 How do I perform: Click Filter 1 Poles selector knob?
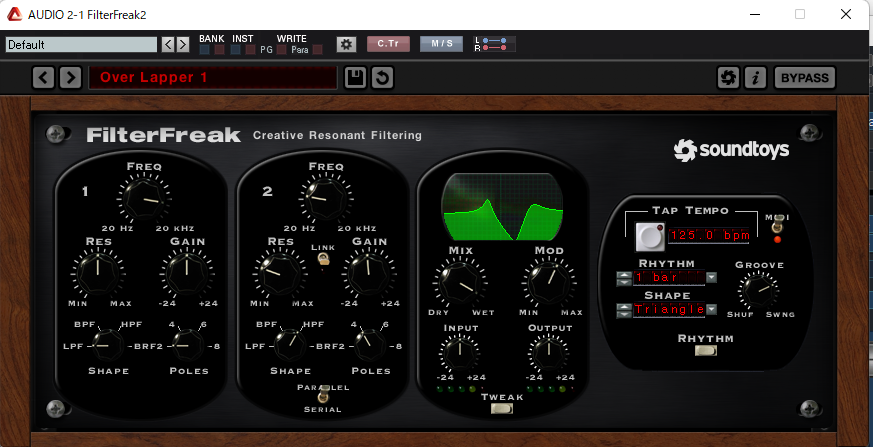click(x=188, y=346)
